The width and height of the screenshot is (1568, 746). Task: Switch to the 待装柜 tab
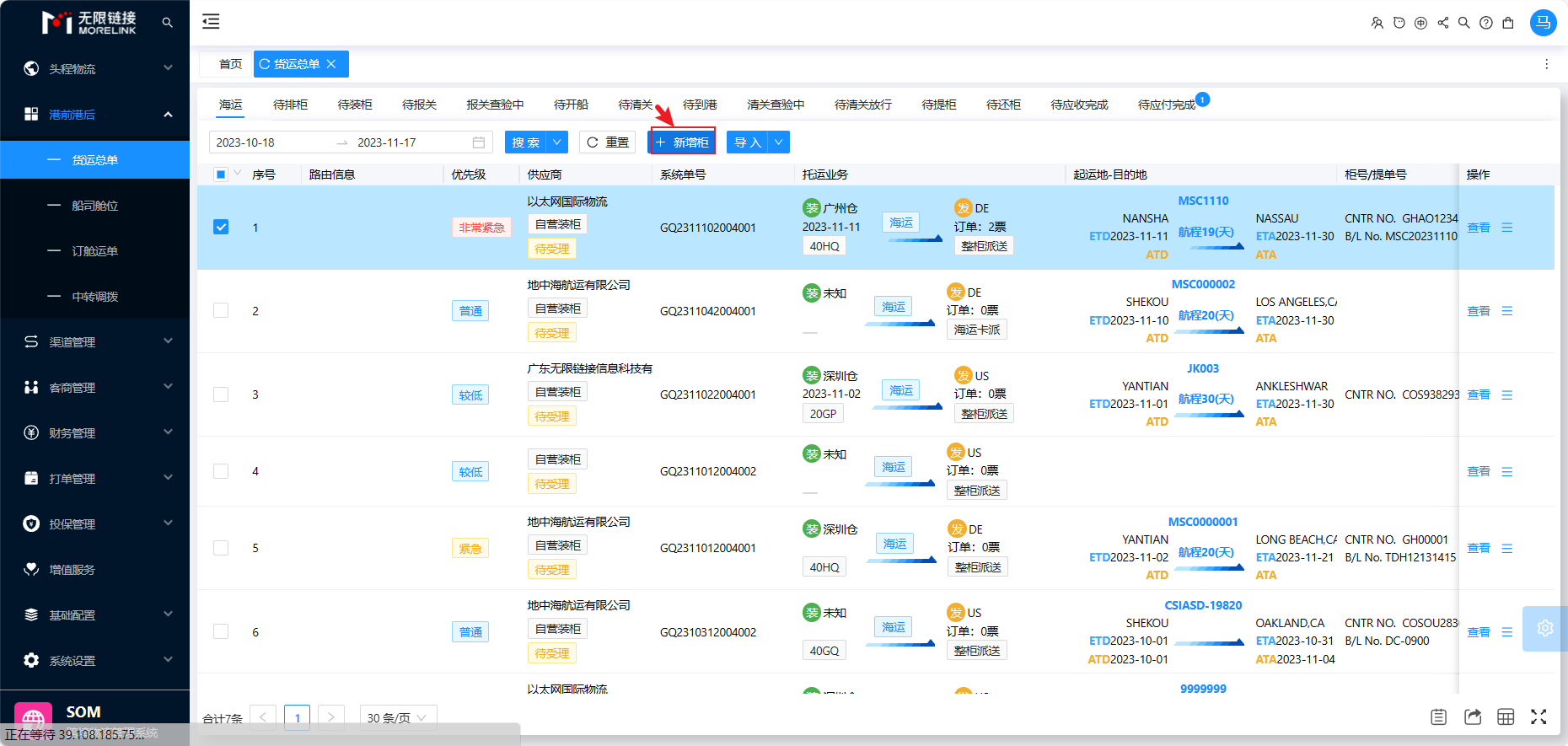355,105
